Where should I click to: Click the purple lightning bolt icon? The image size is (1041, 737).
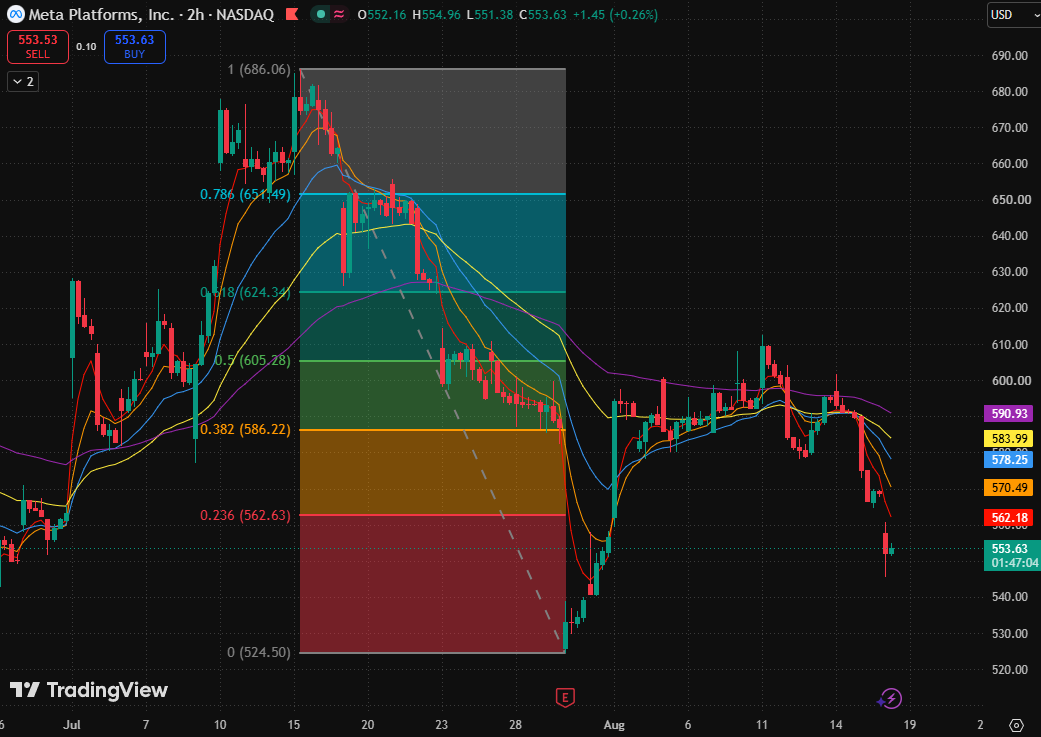click(890, 698)
